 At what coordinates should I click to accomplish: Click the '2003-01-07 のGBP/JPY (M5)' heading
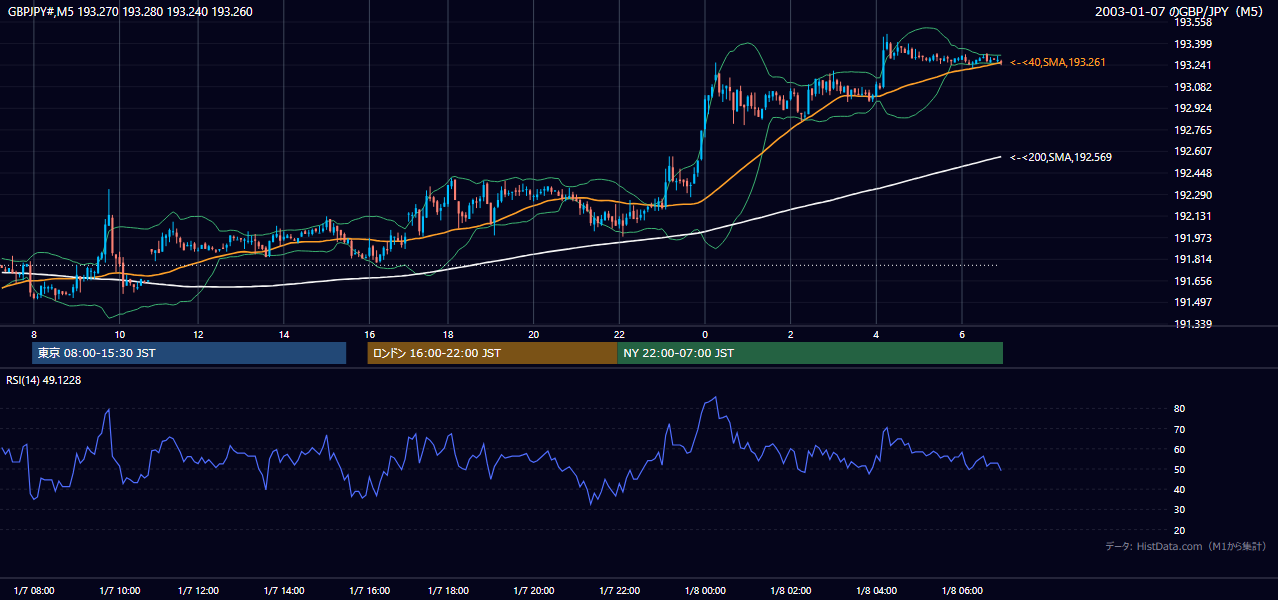tap(1181, 11)
